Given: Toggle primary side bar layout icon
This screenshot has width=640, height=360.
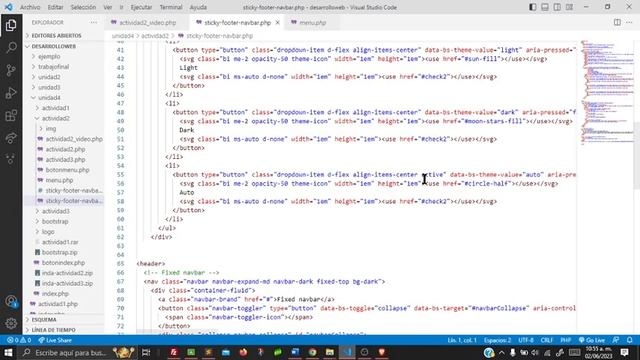Looking at the screenshot, I should pyautogui.click(x=533, y=7).
